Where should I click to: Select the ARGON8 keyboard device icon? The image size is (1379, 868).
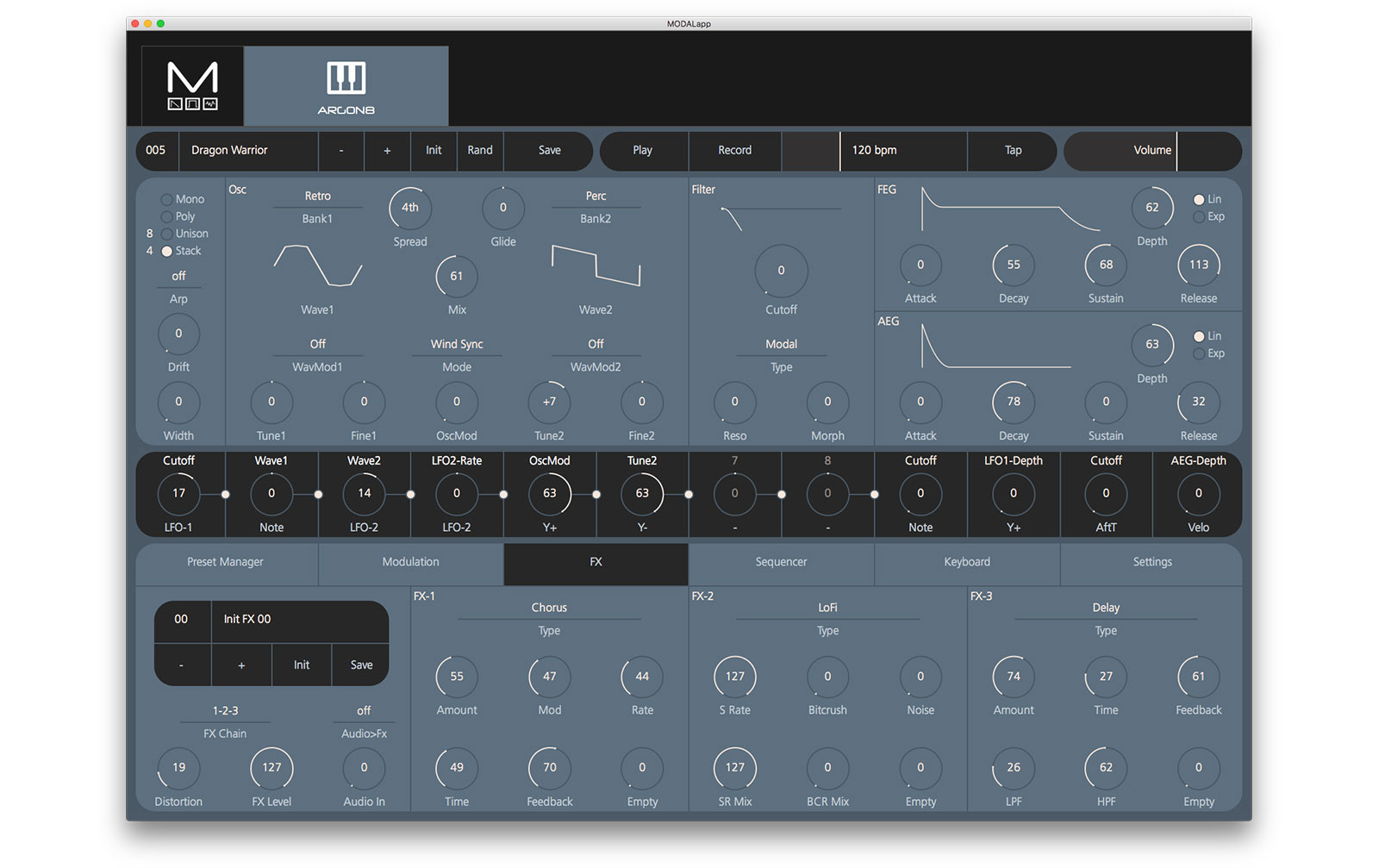tap(346, 85)
